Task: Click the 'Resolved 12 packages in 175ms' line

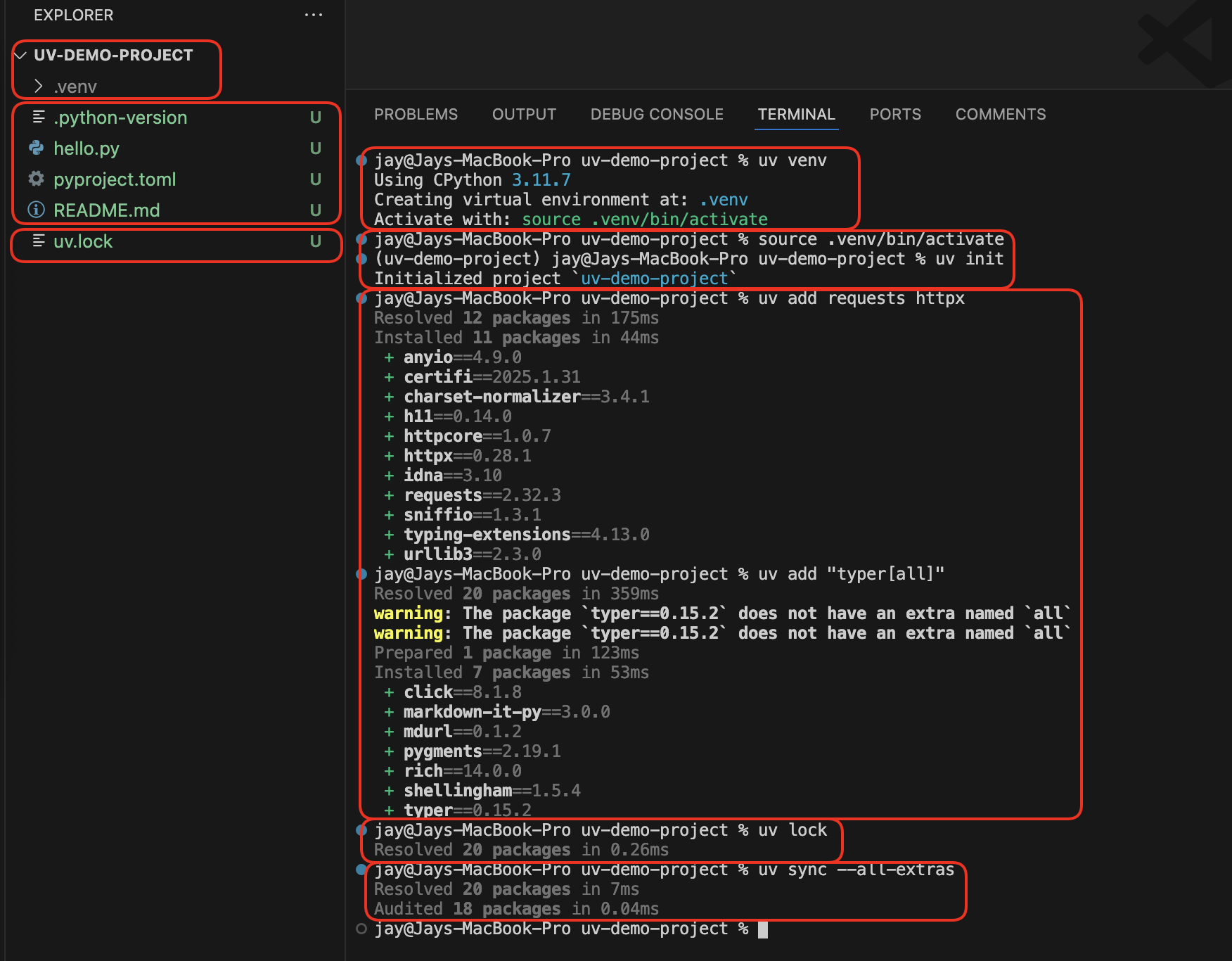Action: [517, 318]
